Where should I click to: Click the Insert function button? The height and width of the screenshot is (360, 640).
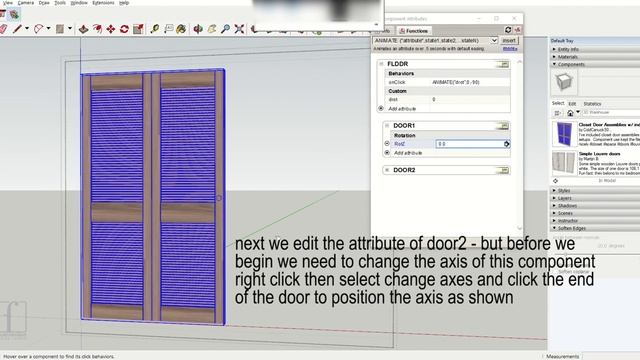(509, 40)
